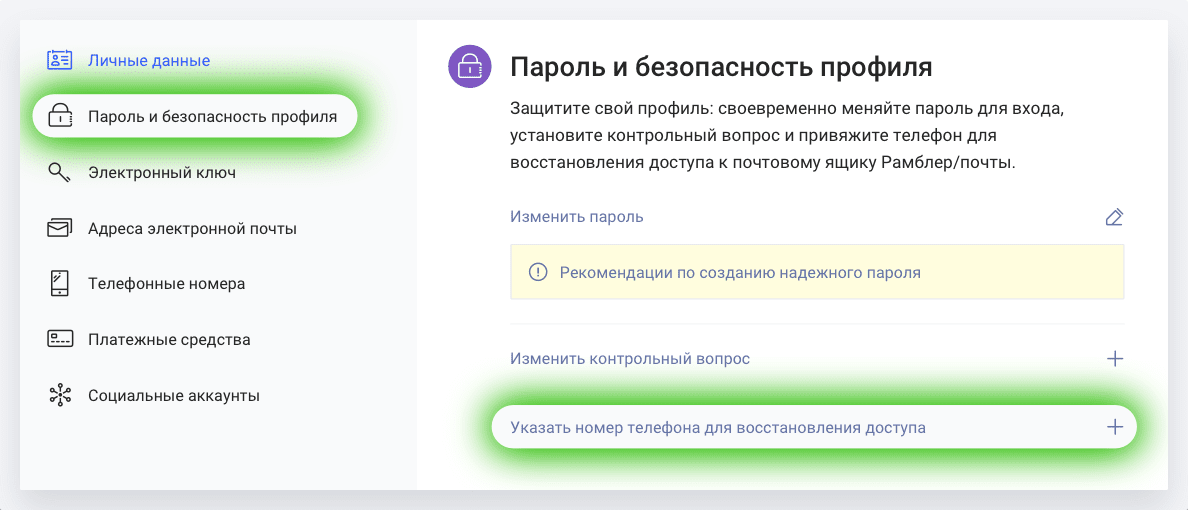Expand Изменить контрольный вопрос with plus sign
Viewport: 1188px width, 510px height.
1115,358
